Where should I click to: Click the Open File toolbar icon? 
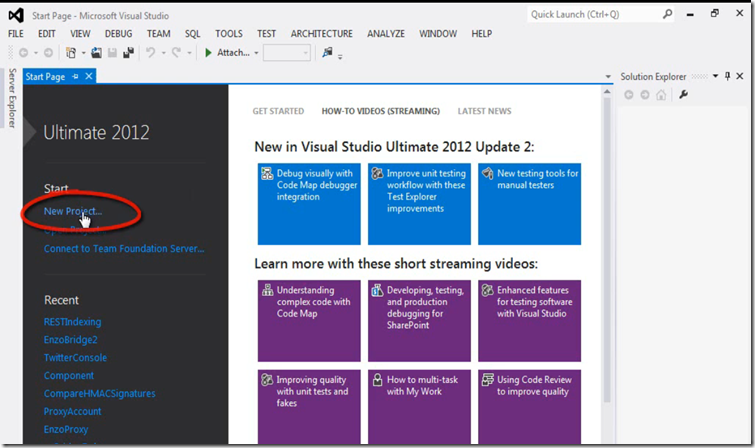pos(96,53)
